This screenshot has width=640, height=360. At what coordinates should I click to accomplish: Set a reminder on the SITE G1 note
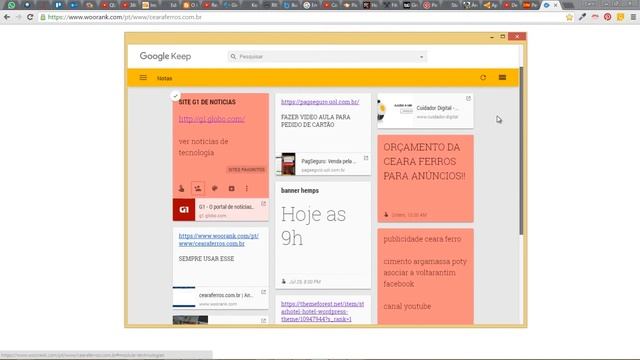tap(182, 188)
